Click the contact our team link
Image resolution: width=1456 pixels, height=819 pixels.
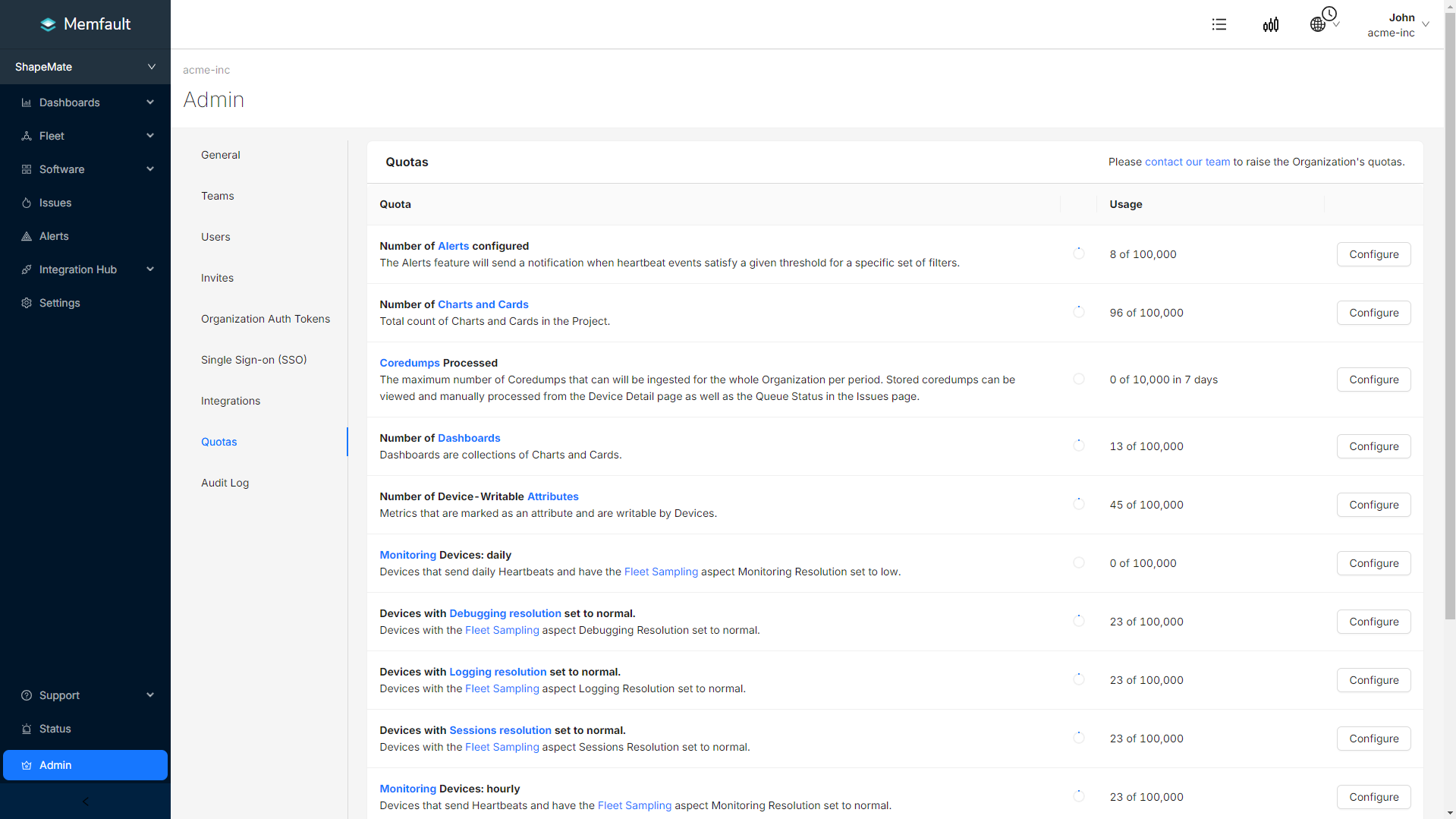[1187, 162]
